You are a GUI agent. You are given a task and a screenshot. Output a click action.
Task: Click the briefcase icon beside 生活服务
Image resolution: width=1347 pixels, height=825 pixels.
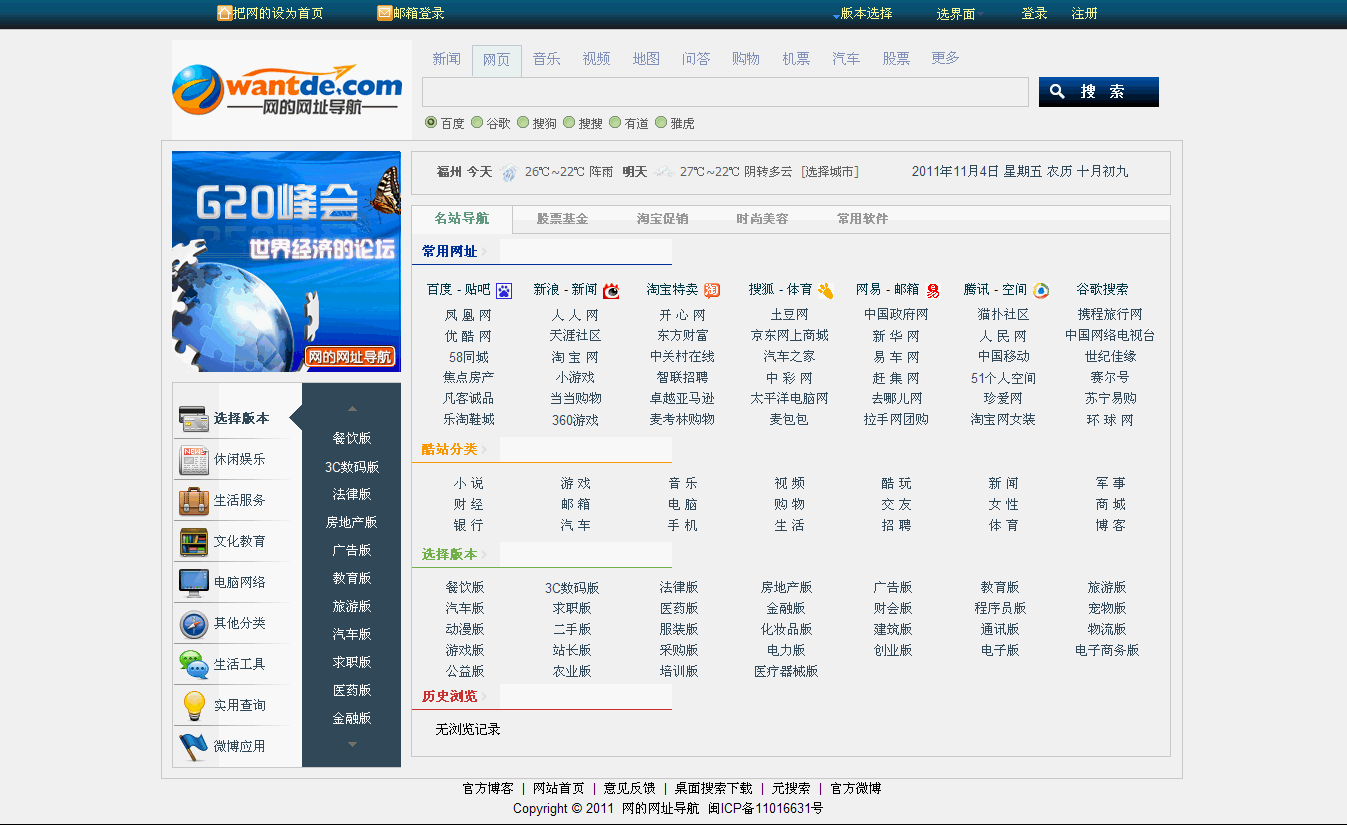(193, 500)
